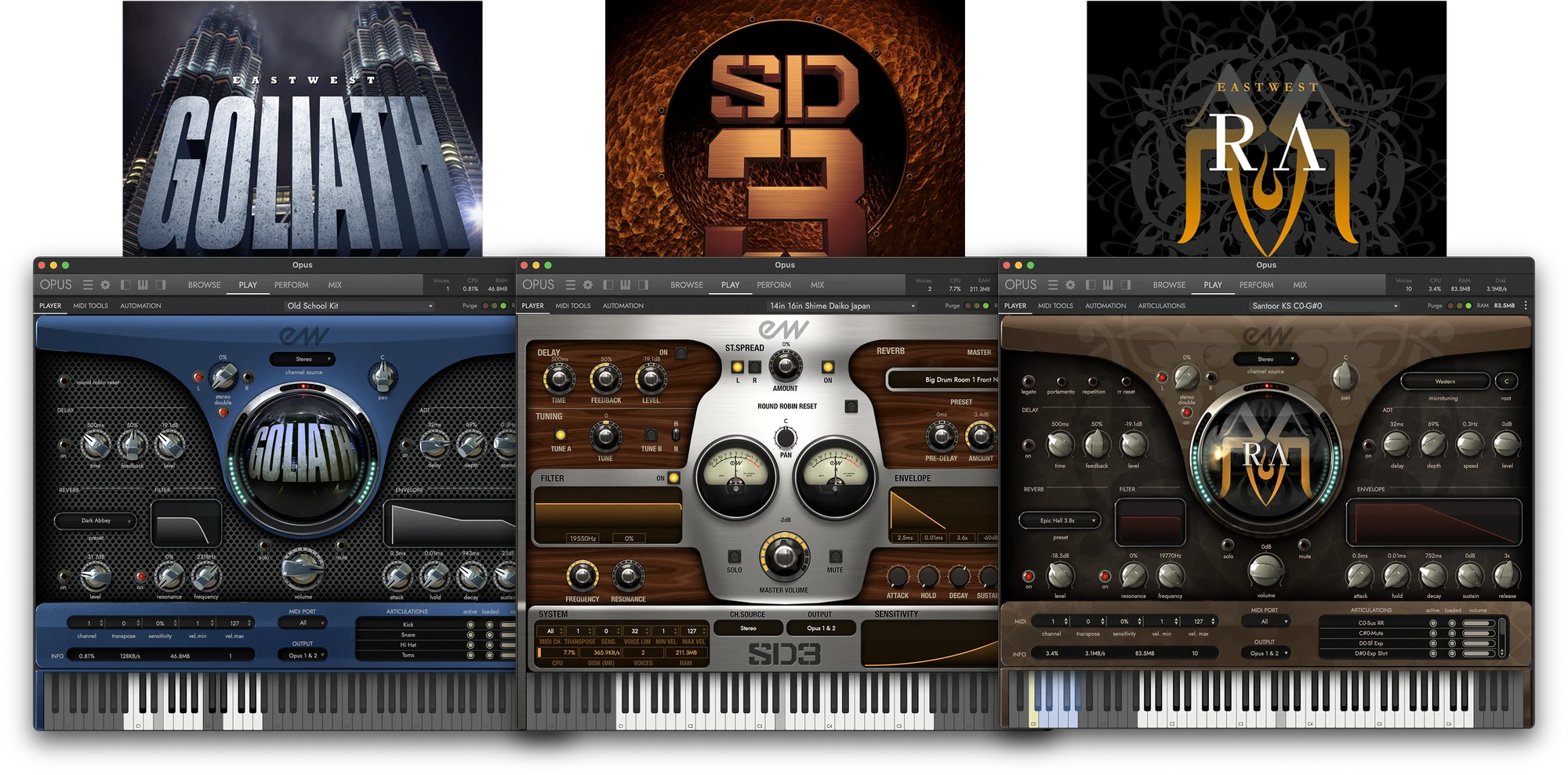Screen dimensions: 1568x775
Task: Toggle the keyboard icon in the Goliath window
Action: pyautogui.click(x=143, y=285)
